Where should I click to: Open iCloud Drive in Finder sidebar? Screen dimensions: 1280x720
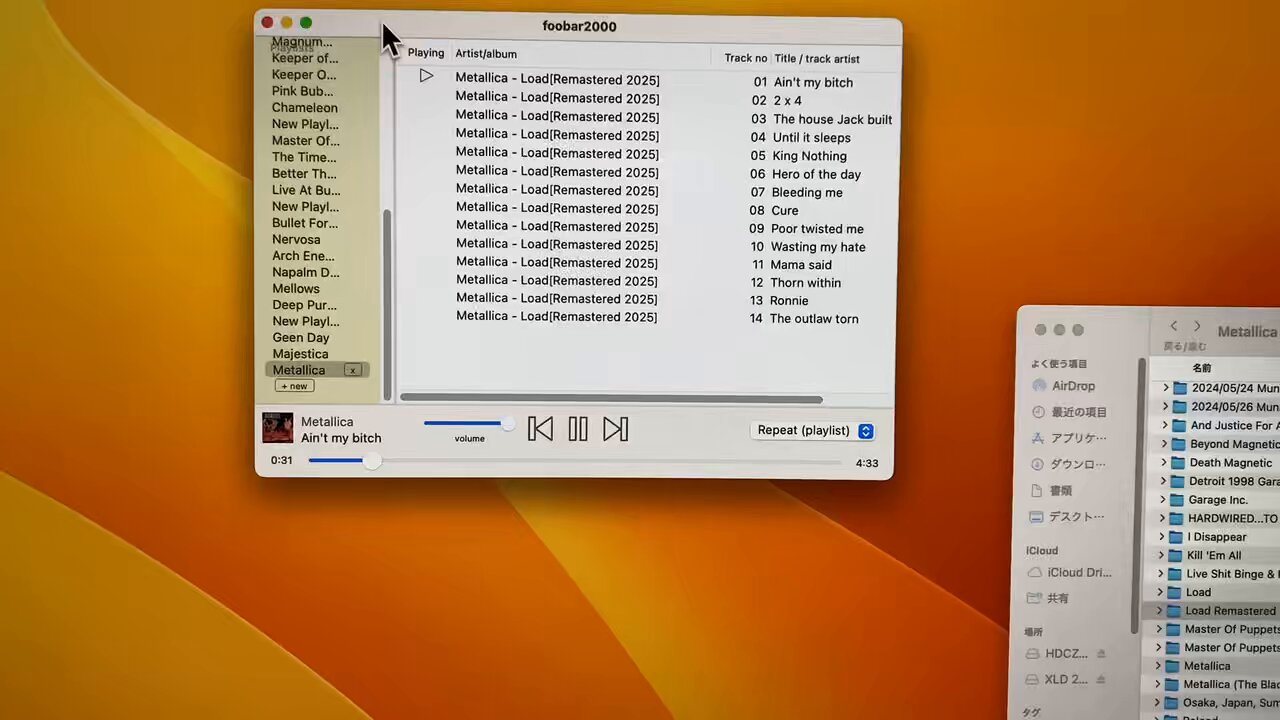(x=1071, y=573)
